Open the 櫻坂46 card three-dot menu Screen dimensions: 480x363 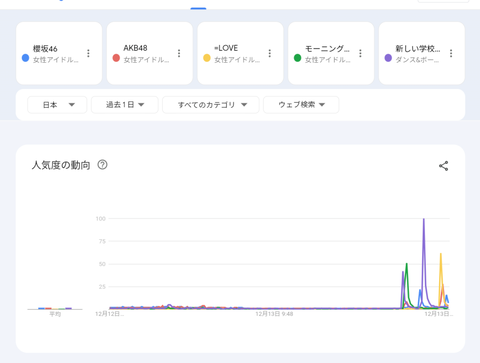[88, 53]
